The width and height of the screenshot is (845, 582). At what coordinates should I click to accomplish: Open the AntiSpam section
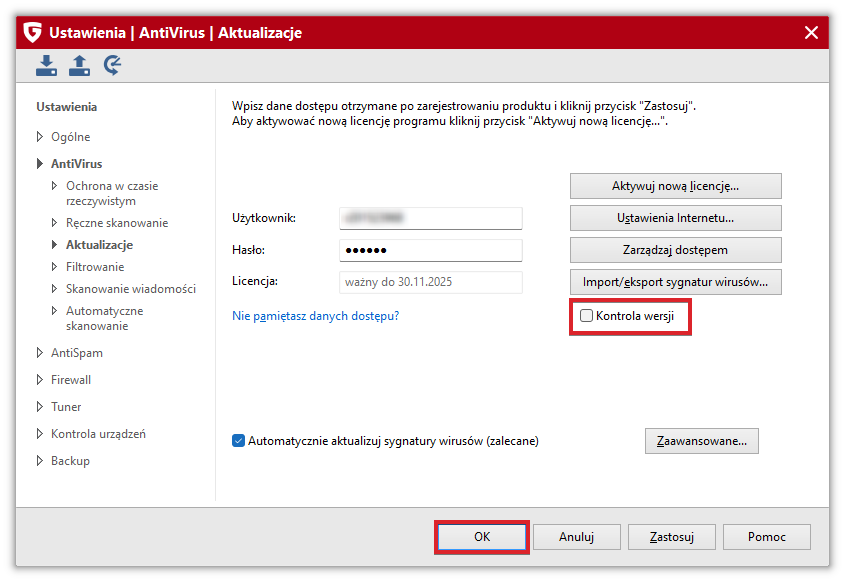pyautogui.click(x=77, y=353)
